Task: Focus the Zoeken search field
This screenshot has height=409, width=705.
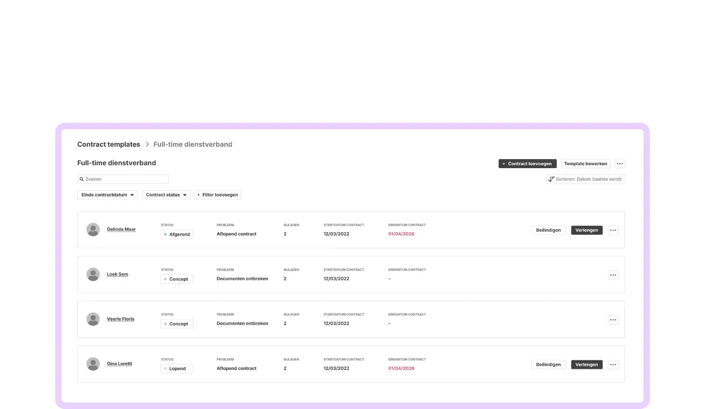Action: pyautogui.click(x=123, y=179)
